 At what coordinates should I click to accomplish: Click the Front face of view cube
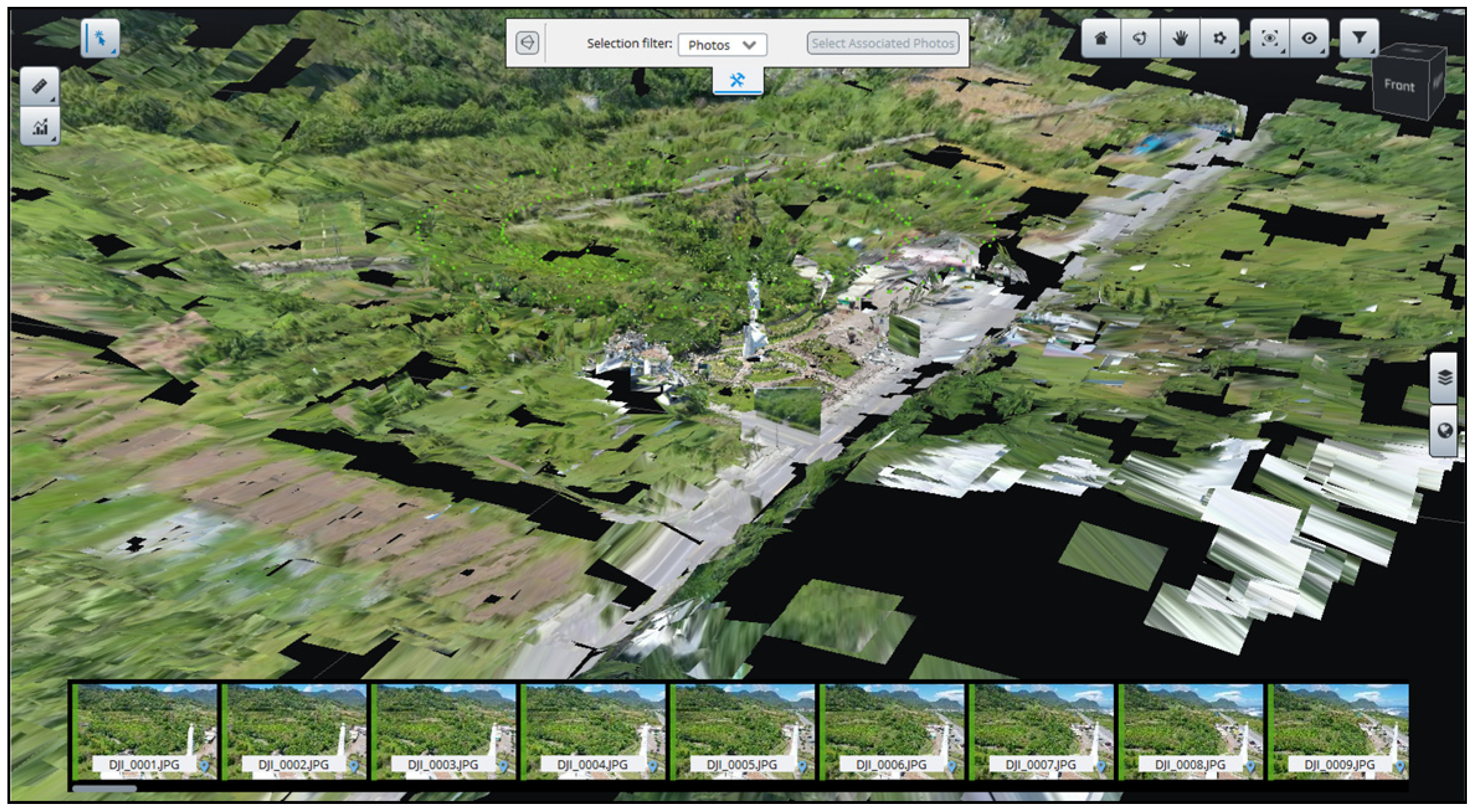point(1399,86)
